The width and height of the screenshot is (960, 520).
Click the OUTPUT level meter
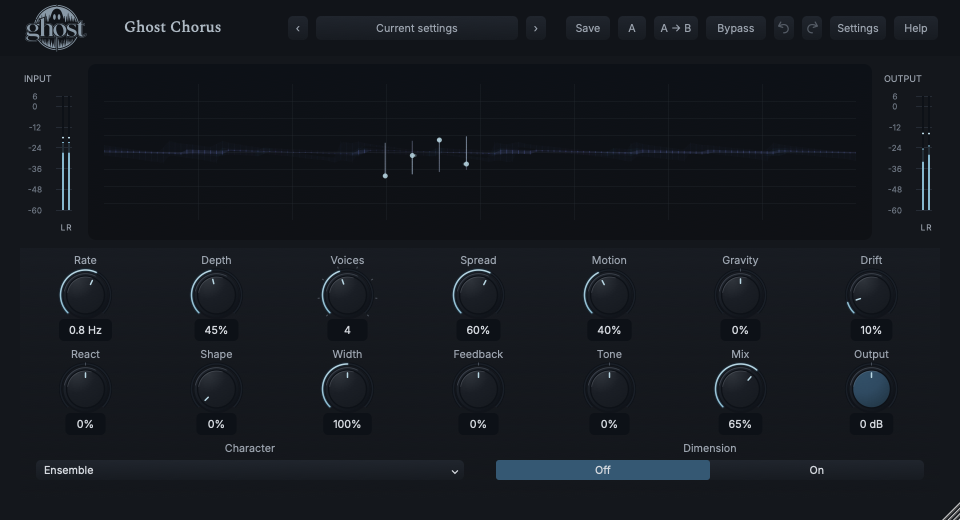[x=926, y=153]
